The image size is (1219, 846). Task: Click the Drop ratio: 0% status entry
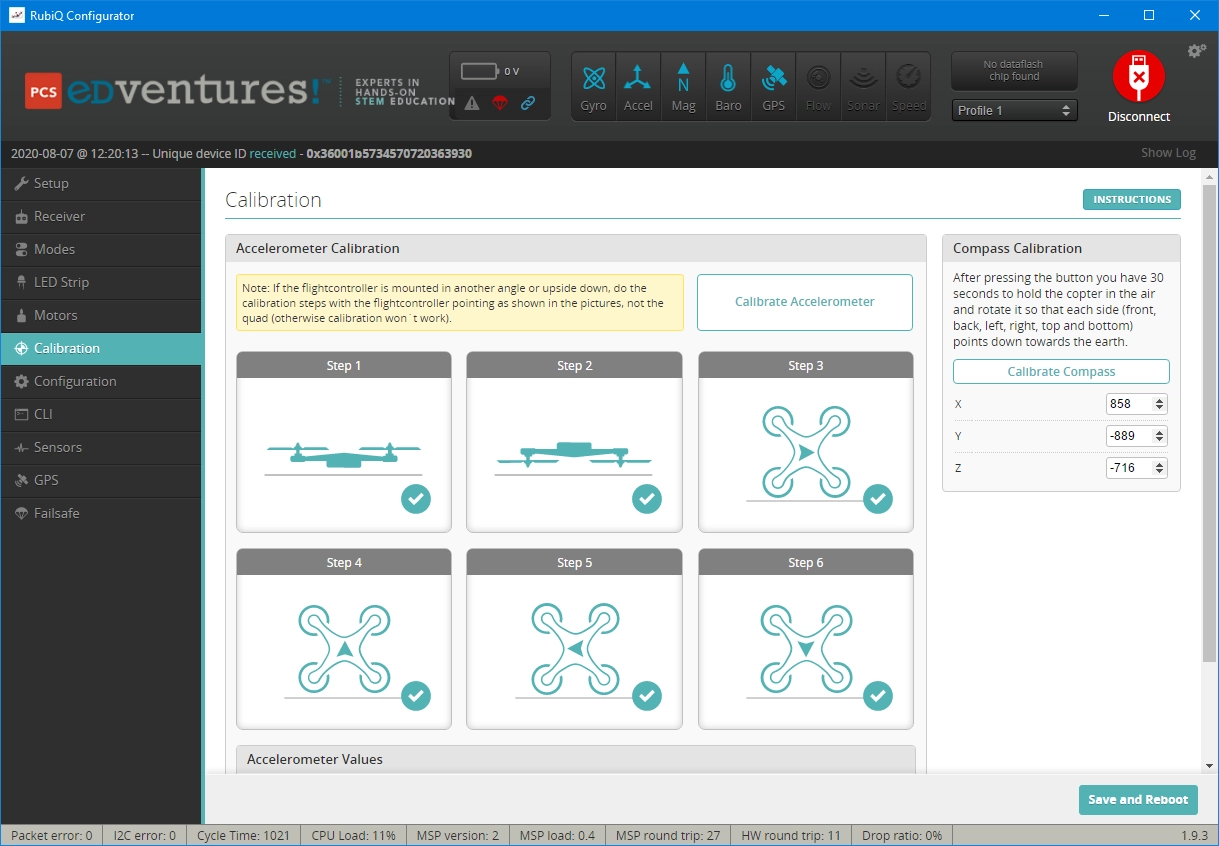[x=900, y=835]
